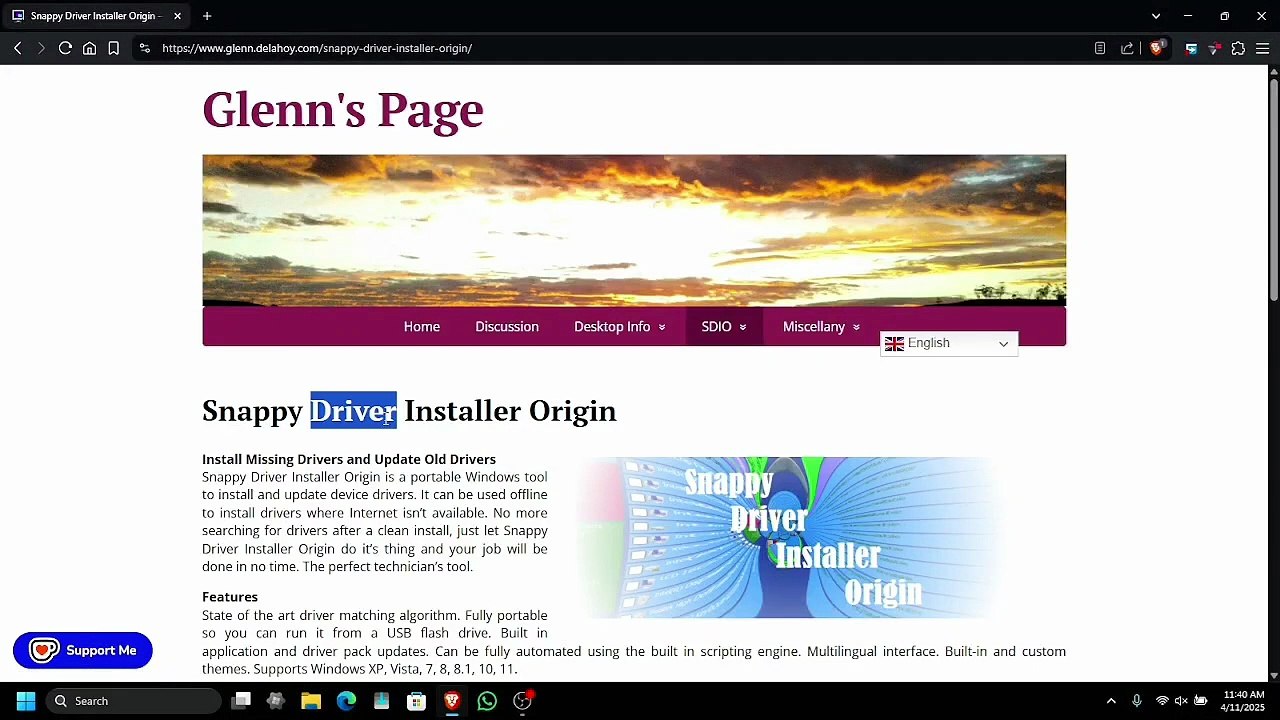Open WhatsApp from the taskbar

(x=487, y=701)
